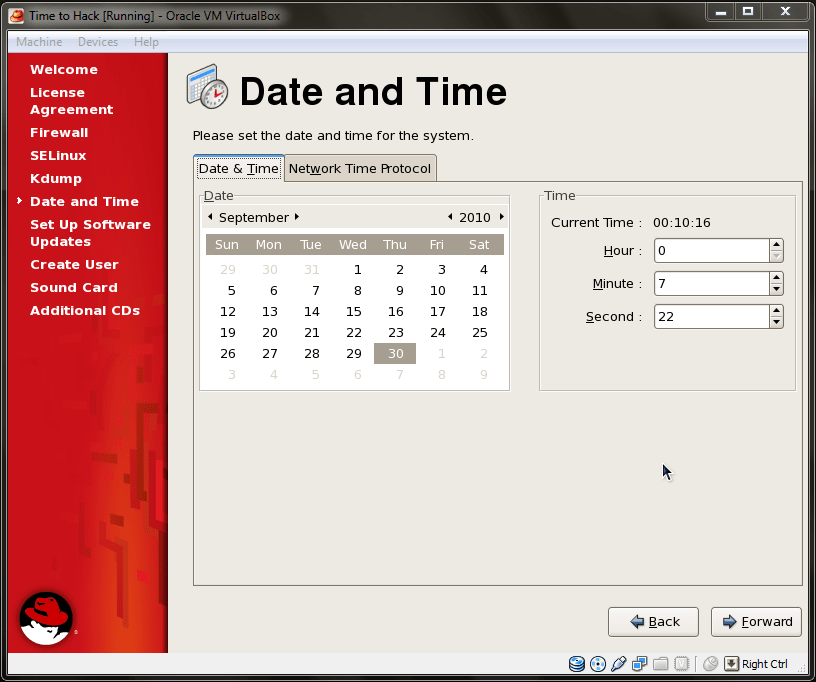Click Date and Time sidebar step
The image size is (816, 682).
(x=84, y=201)
